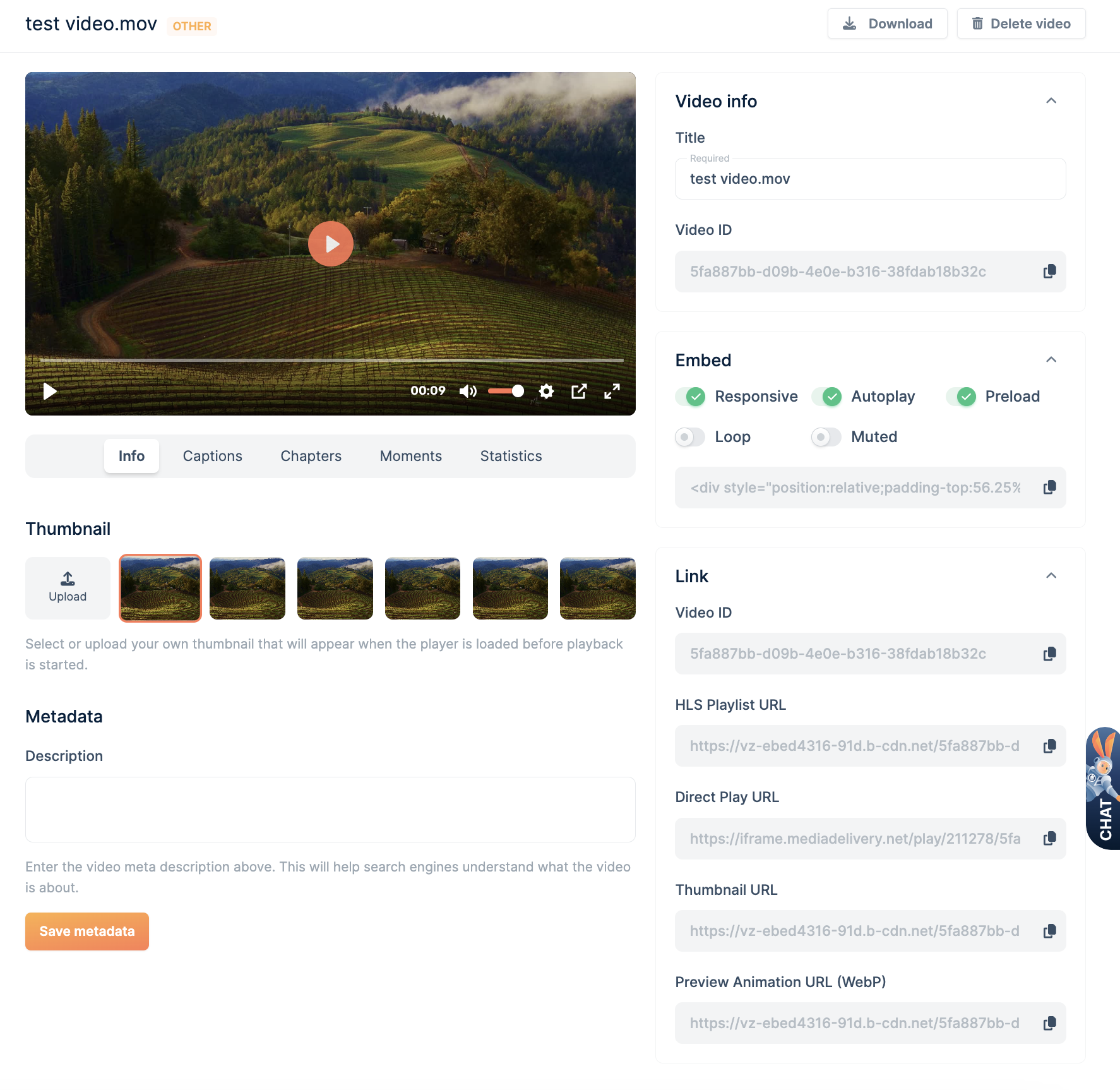The width and height of the screenshot is (1120, 1090).
Task: Copy the embed code snippet
Action: coord(1049,488)
